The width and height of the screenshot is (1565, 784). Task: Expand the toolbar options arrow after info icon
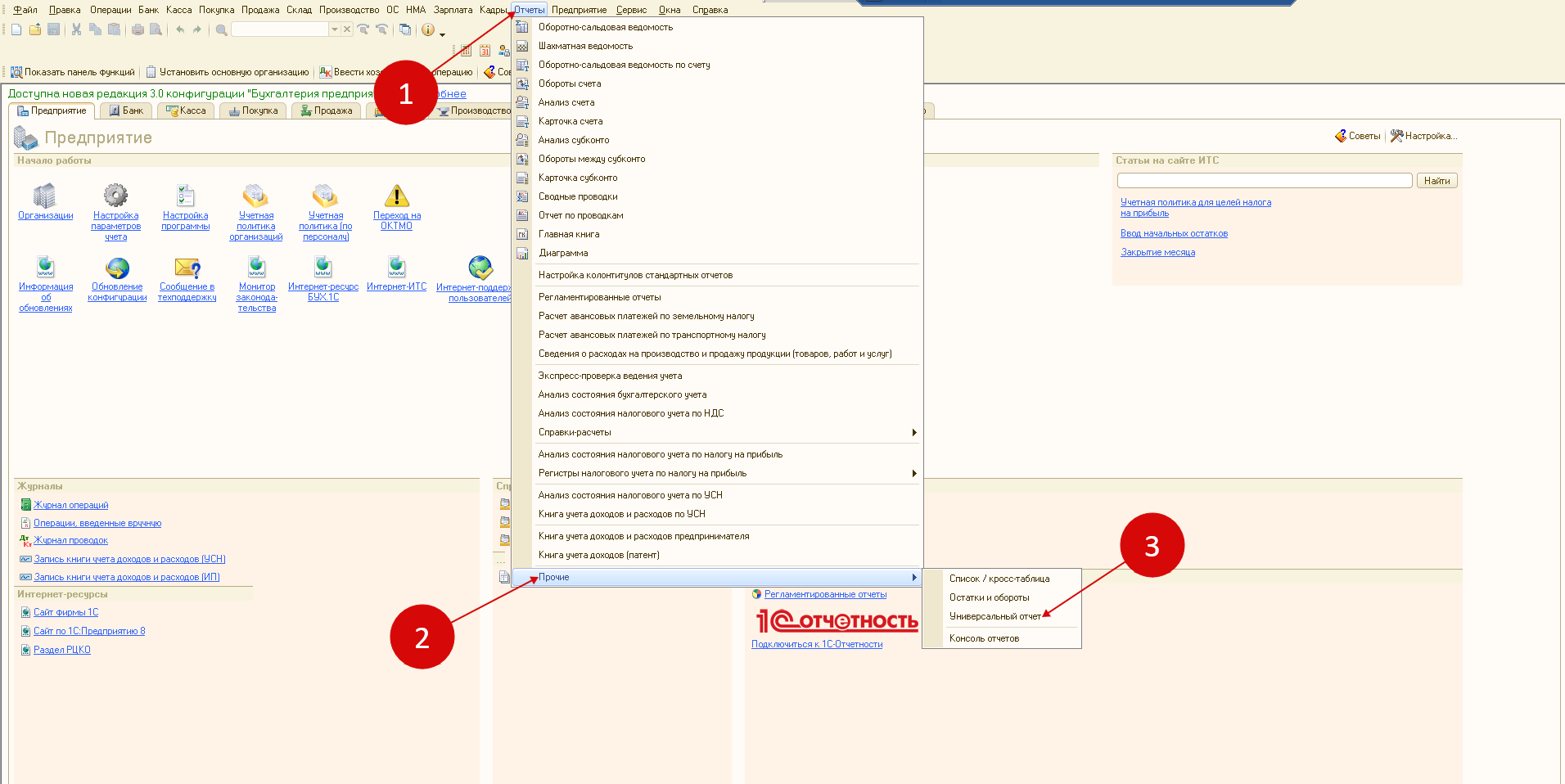coord(442,34)
